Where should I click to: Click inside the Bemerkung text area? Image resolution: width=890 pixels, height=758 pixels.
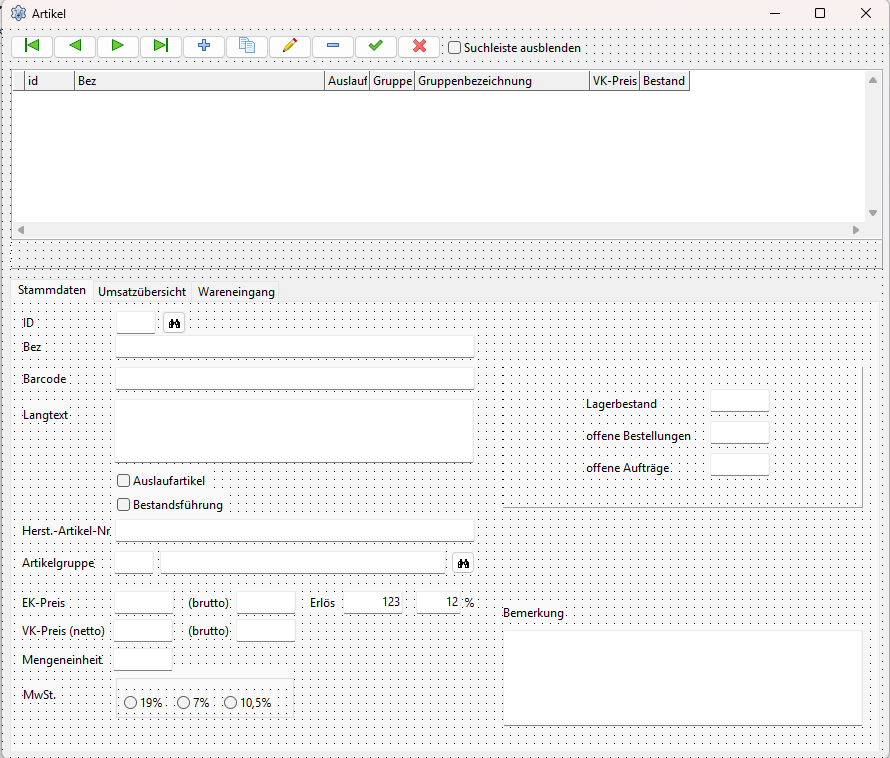[683, 678]
